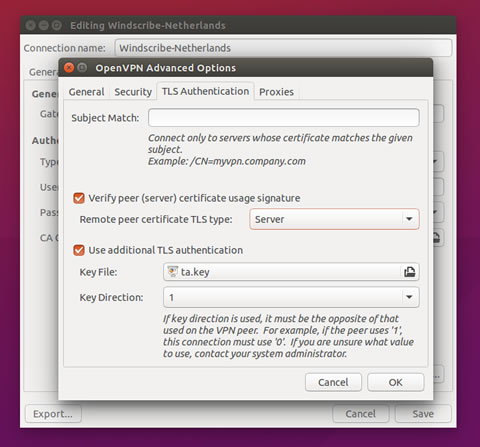Viewport: 480px width, 447px height.
Task: Click the Editing Windscribe-Netherlands title bar
Action: click(x=238, y=25)
